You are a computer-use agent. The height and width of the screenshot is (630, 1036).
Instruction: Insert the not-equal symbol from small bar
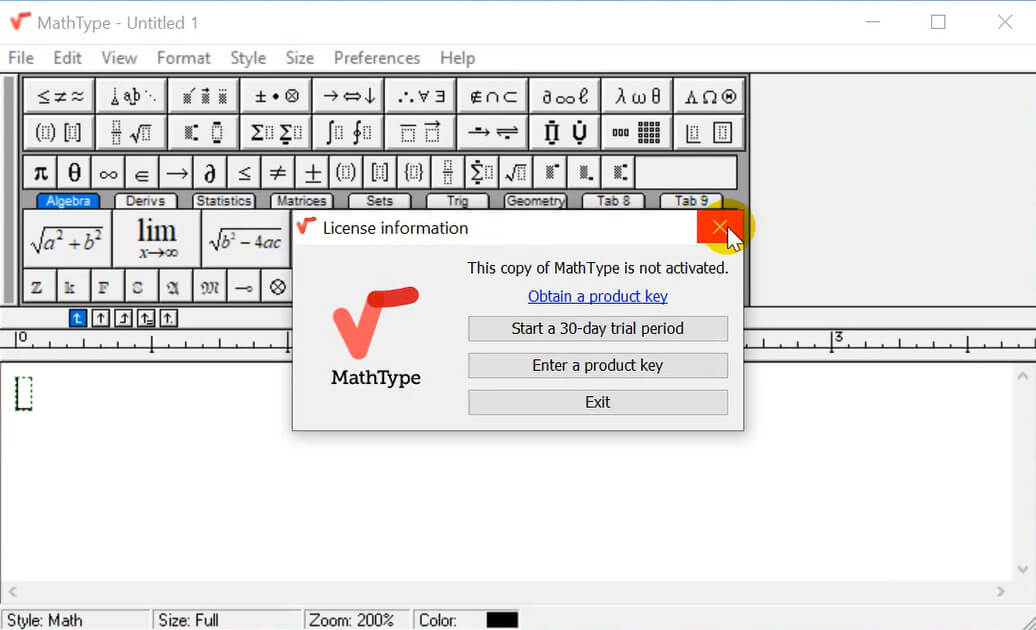278,173
